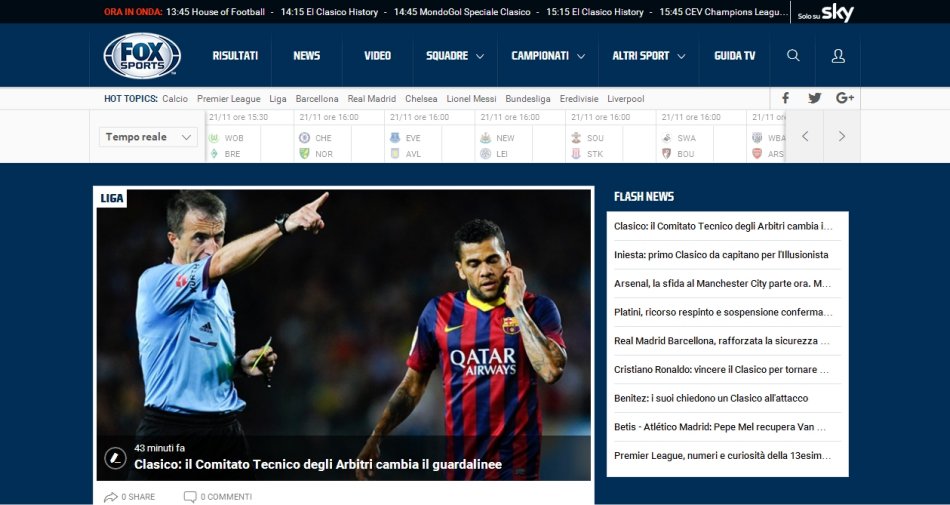950x505 pixels.
Task: Open the search magnifier icon
Action: click(793, 56)
